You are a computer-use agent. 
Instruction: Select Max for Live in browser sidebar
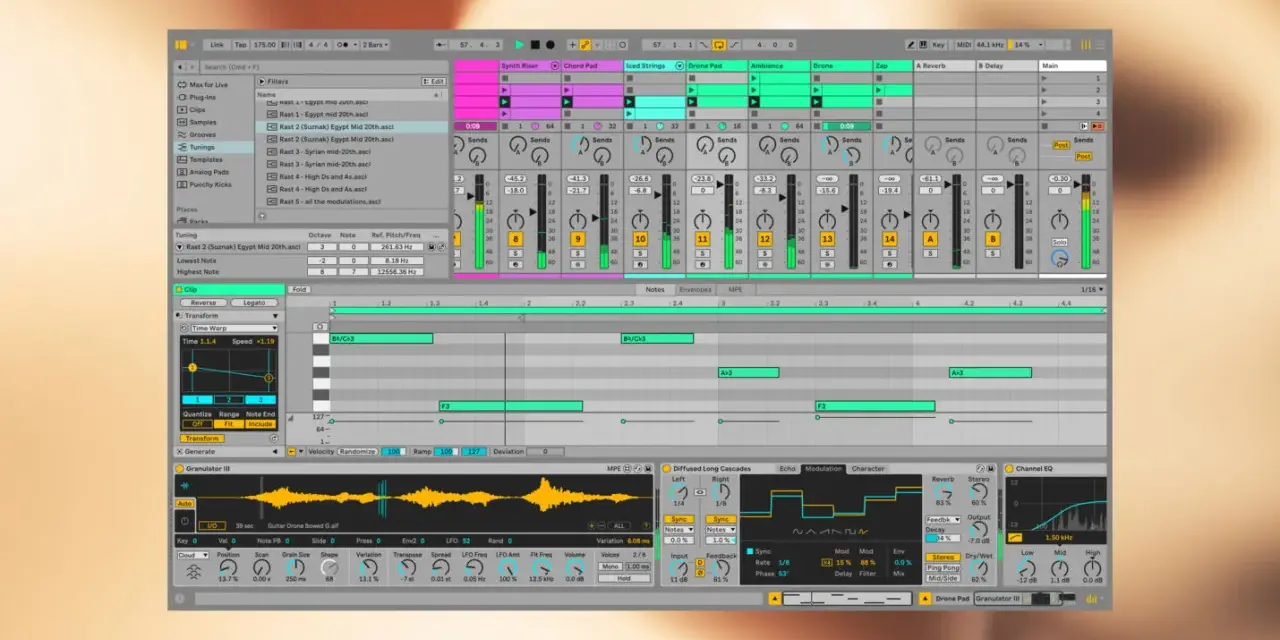(x=208, y=85)
